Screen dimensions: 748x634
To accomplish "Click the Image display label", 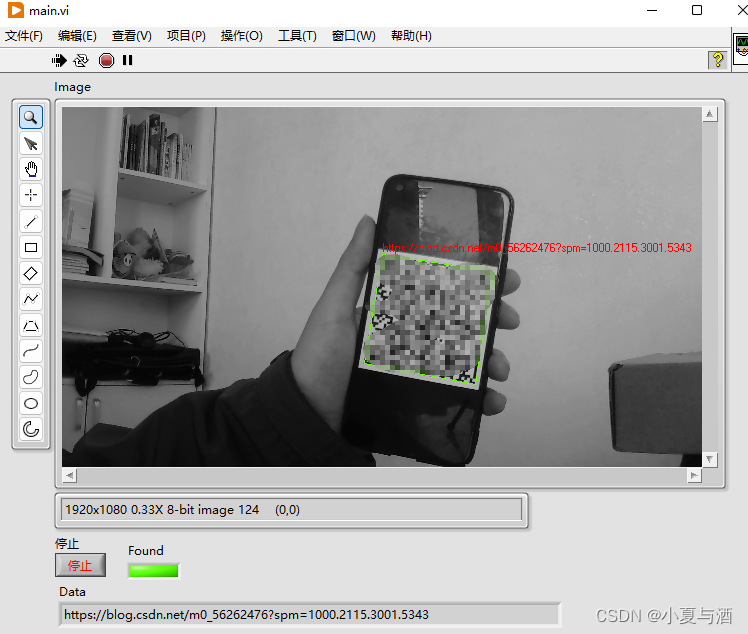I will point(72,87).
